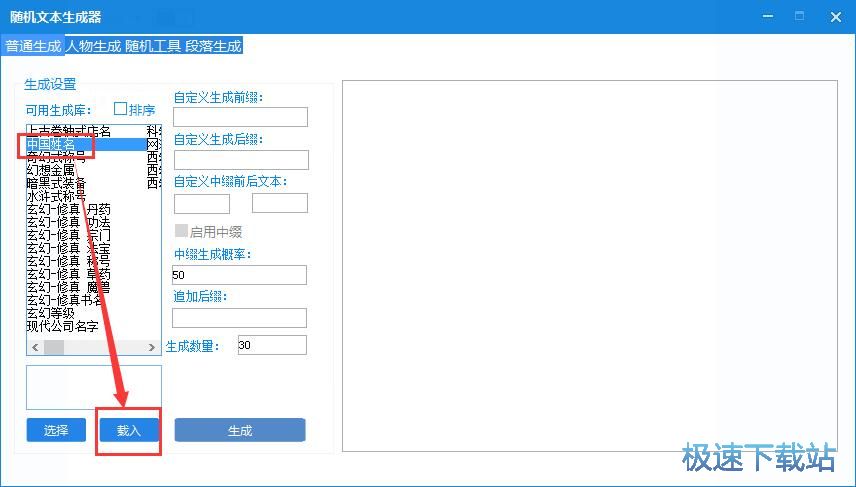Select 暗黑式装备 in the library list
The image size is (856, 487).
point(56,183)
